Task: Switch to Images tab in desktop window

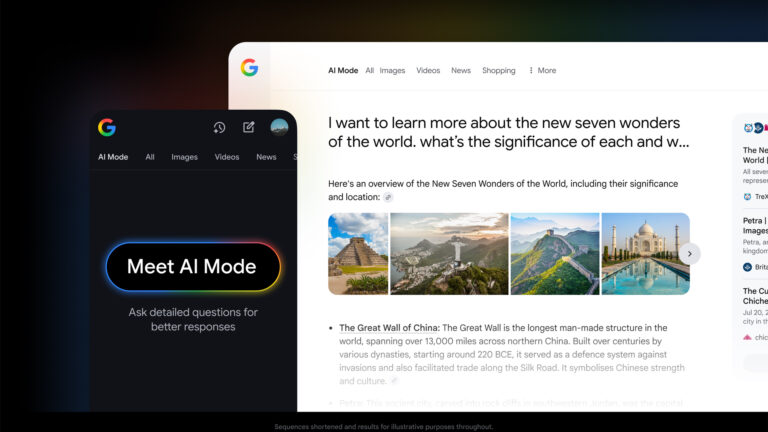Action: coord(392,71)
